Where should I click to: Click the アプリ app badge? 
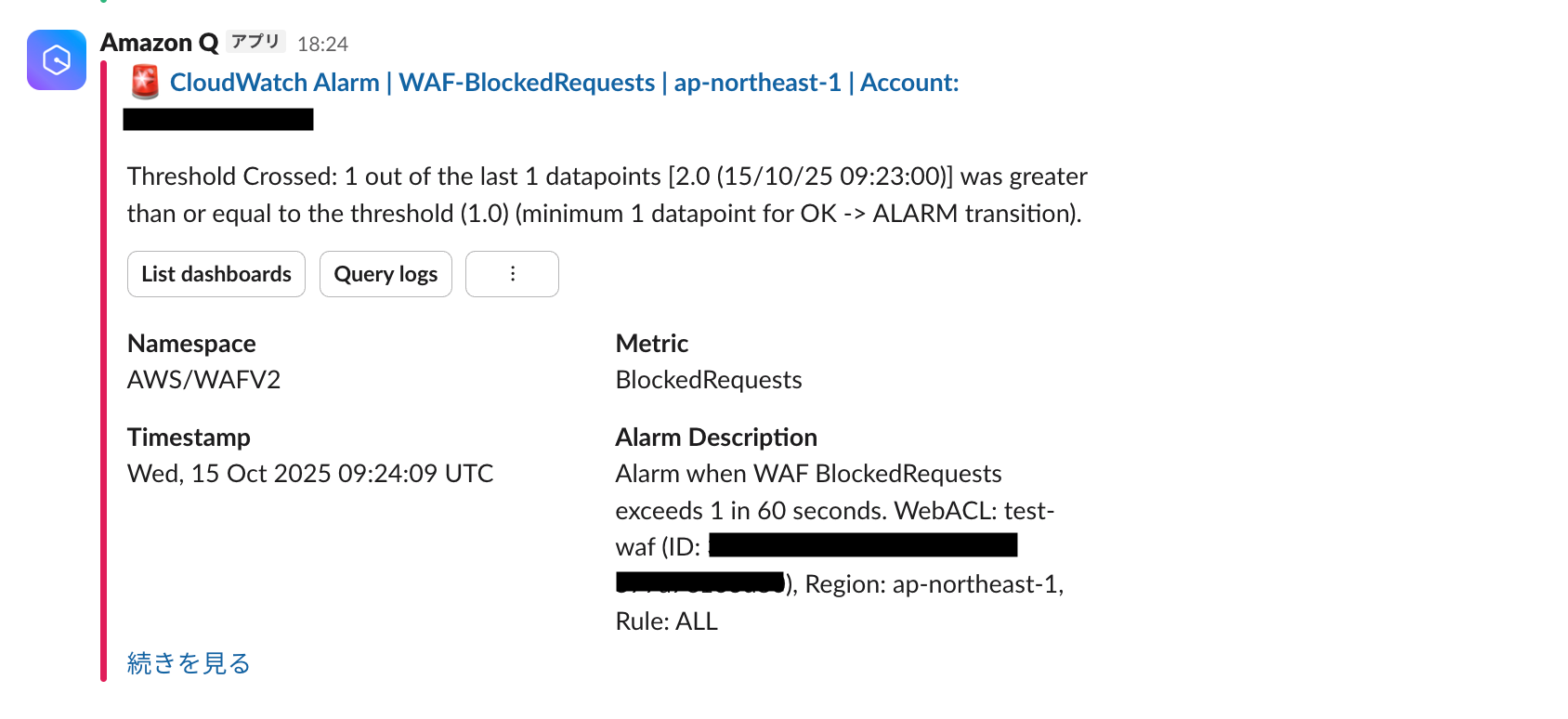coord(255,42)
